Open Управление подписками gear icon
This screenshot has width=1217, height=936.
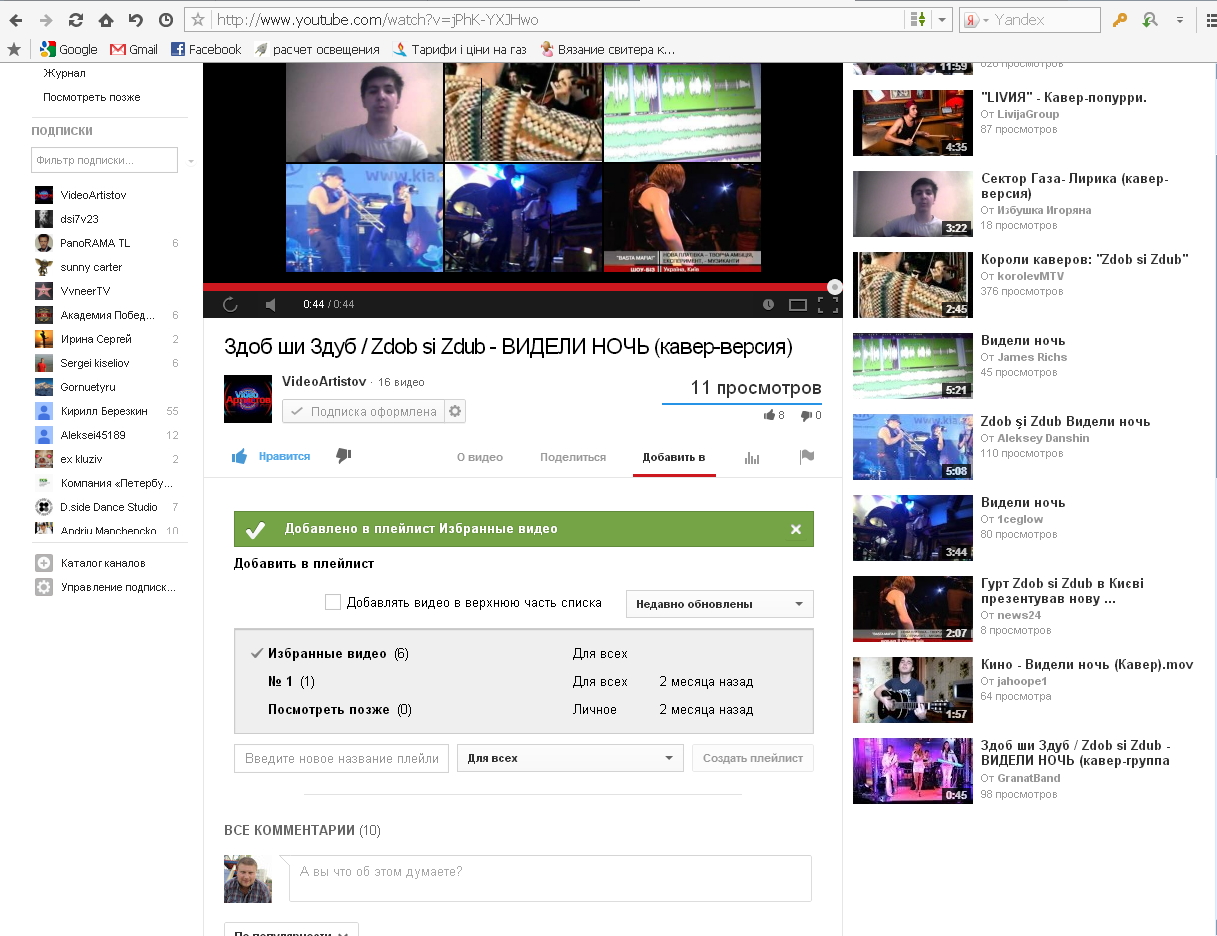coord(43,587)
